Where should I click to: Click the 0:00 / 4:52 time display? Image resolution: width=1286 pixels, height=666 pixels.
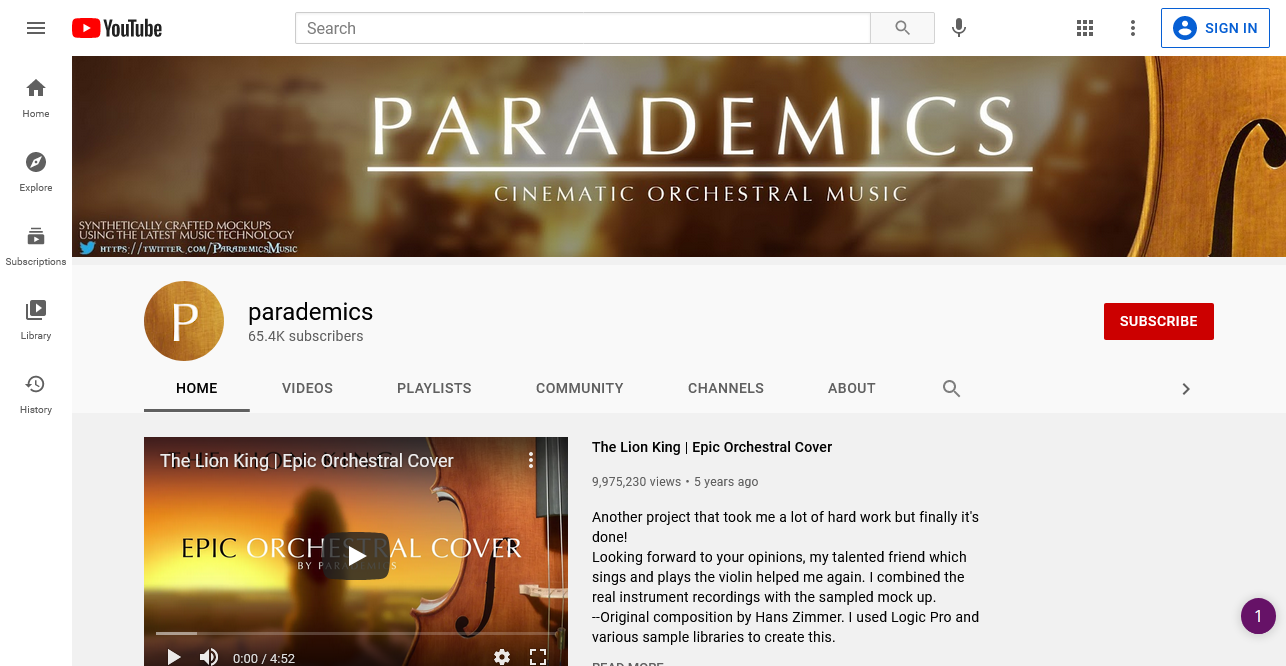coord(264,658)
